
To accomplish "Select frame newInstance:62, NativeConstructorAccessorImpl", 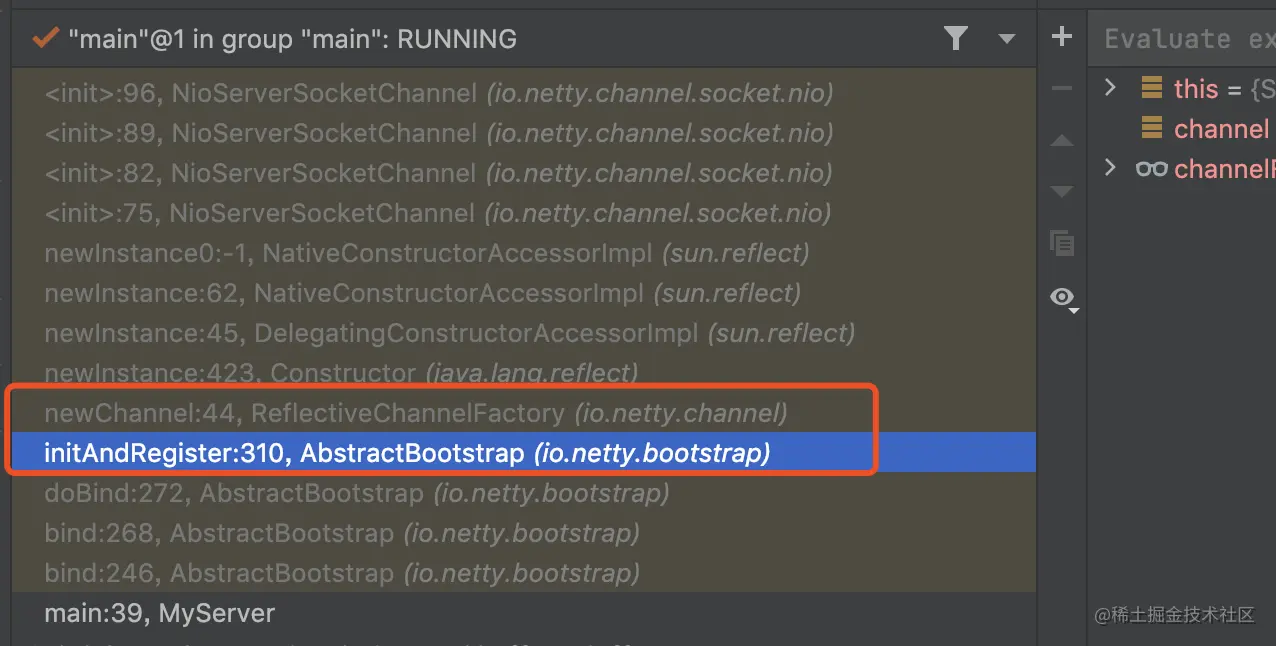I will point(524,293).
